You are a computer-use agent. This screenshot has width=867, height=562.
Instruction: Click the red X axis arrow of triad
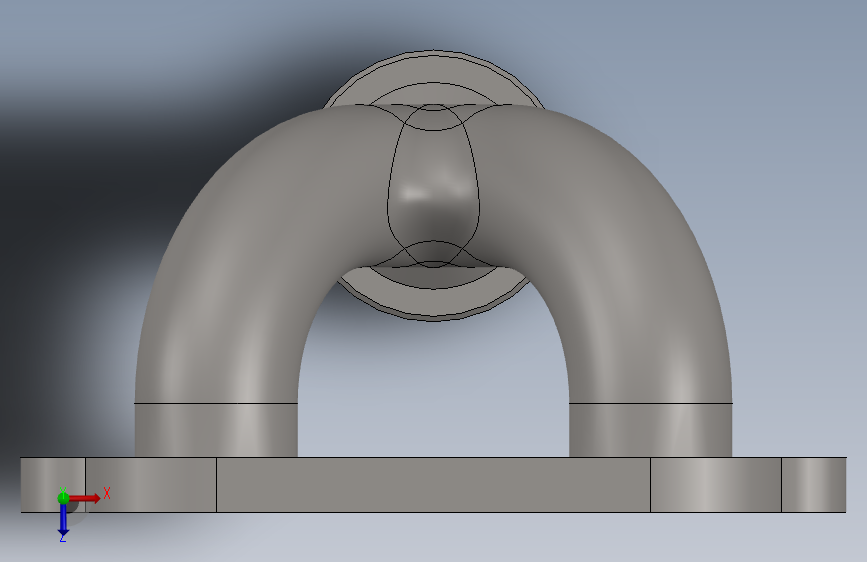point(85,498)
